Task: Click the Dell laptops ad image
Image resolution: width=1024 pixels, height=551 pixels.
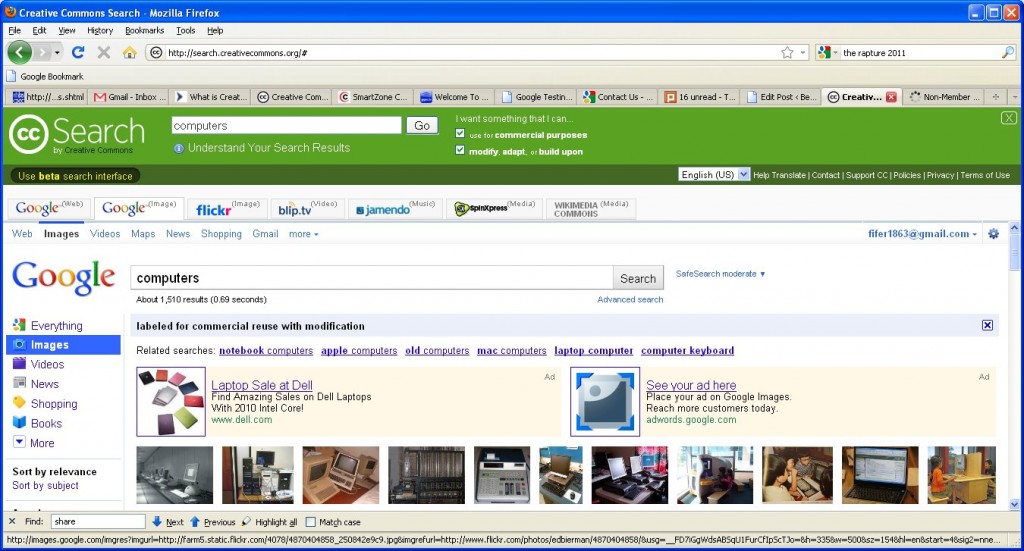Action: (171, 401)
